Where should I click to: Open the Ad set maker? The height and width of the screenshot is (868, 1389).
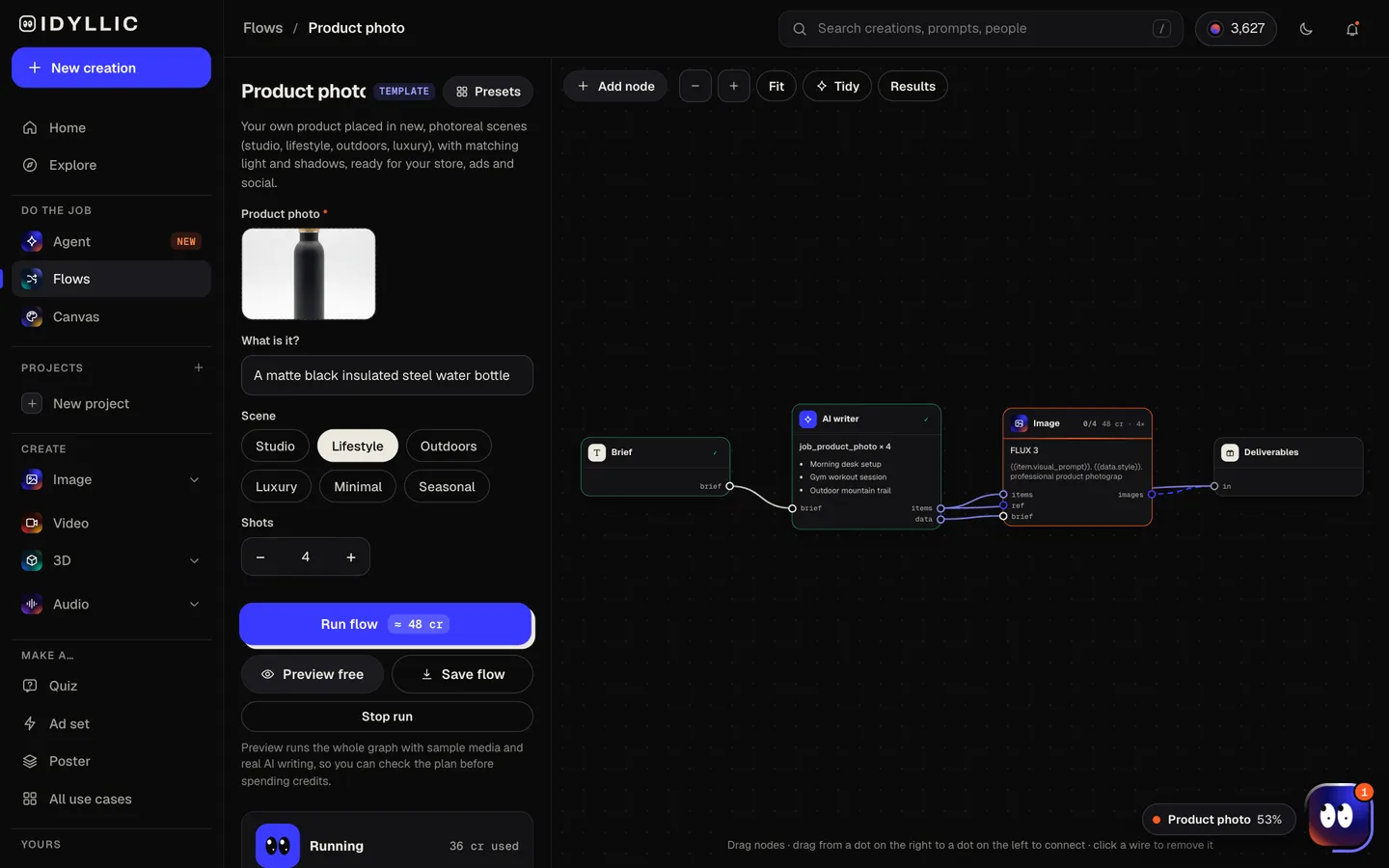coord(111,723)
